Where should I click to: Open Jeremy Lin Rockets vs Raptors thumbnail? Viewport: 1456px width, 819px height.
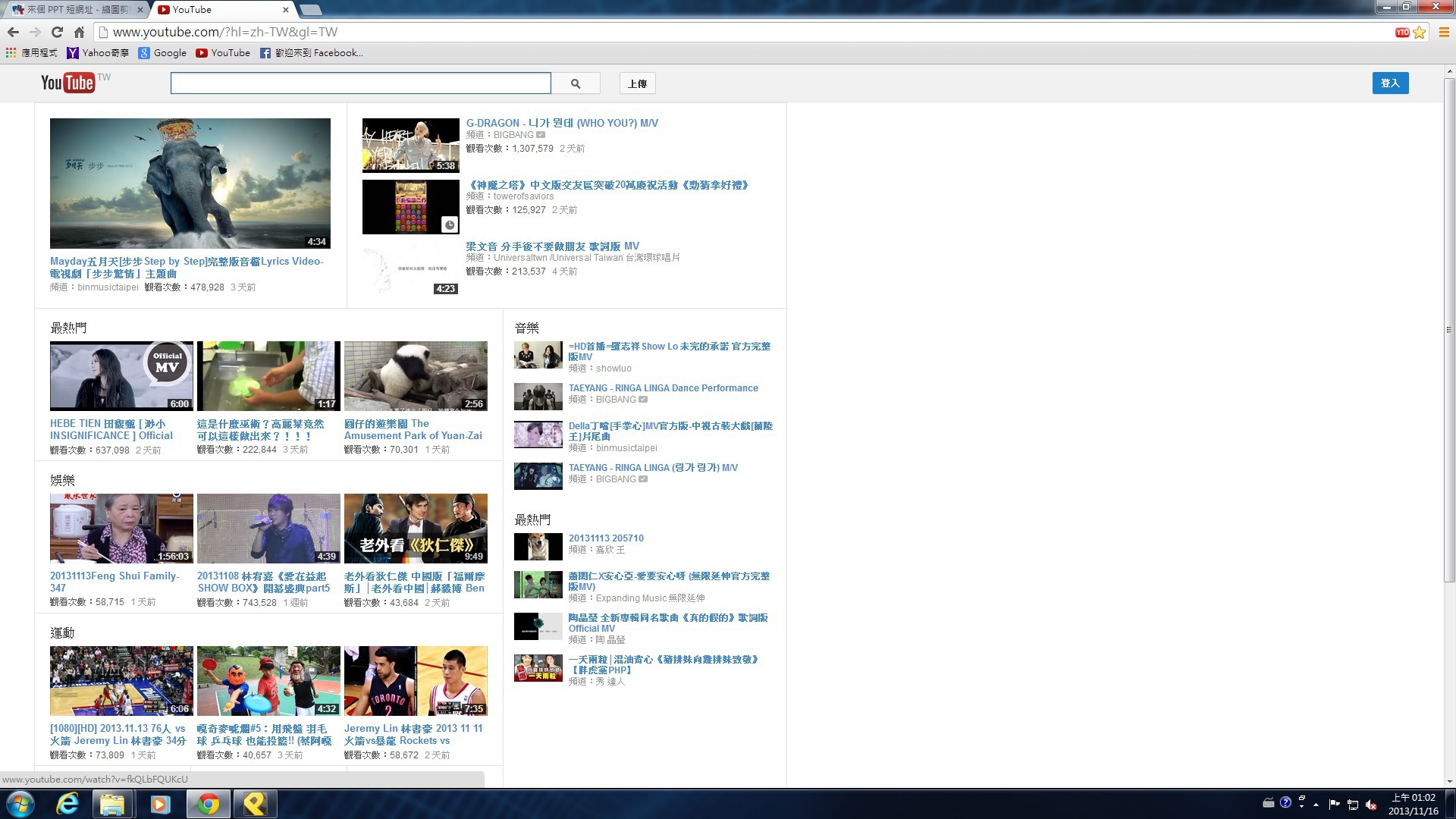click(x=416, y=681)
